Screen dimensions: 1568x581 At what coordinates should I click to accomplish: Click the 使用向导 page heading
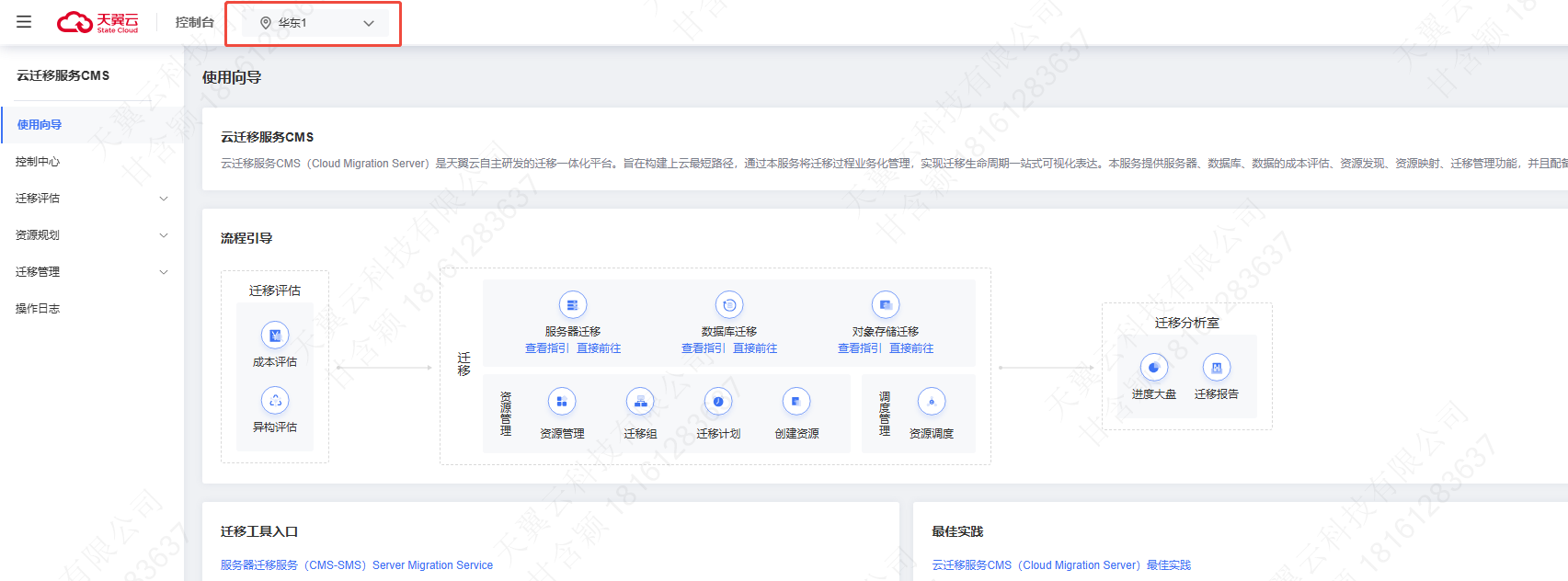pyautogui.click(x=232, y=77)
